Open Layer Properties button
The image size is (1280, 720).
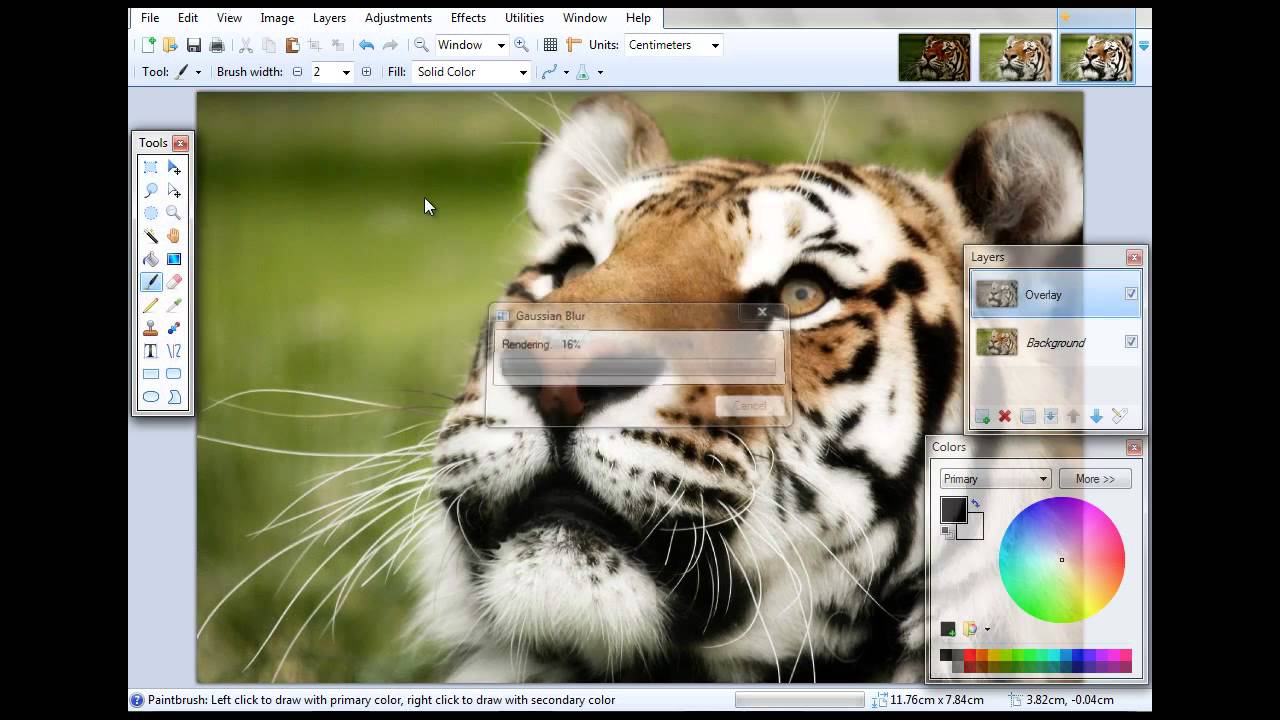click(x=1119, y=416)
